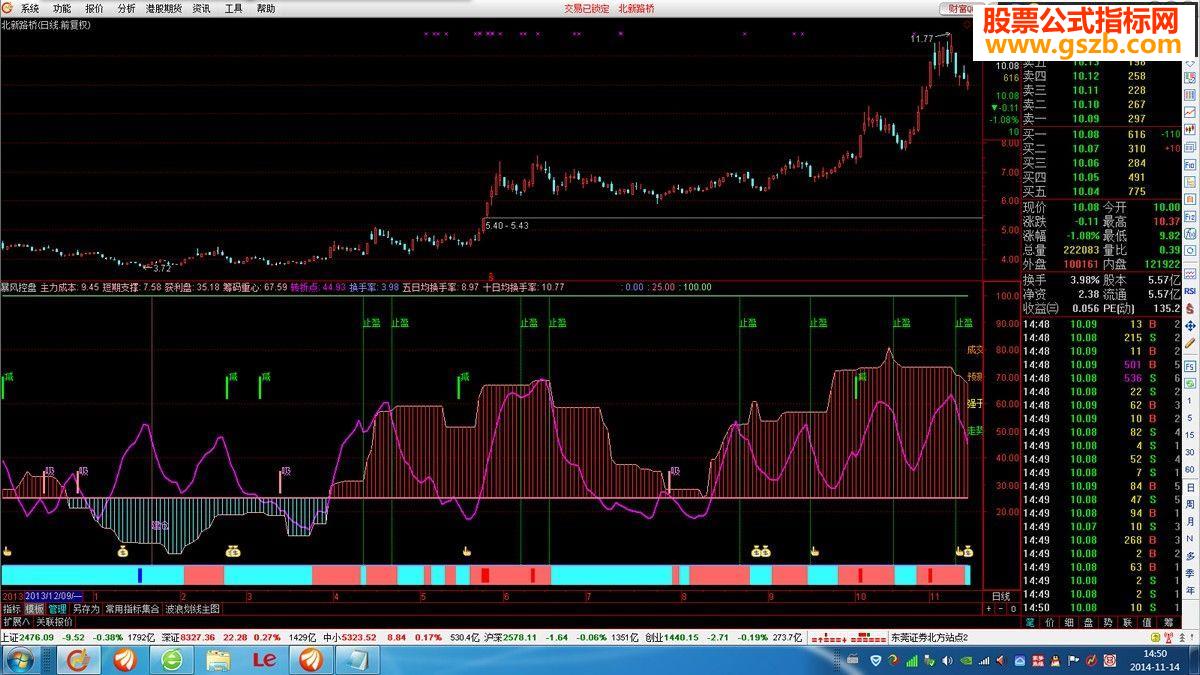Image resolution: width=1200 pixels, height=675 pixels.
Task: Select the 联 tab in quote panel
Action: coord(1129,622)
